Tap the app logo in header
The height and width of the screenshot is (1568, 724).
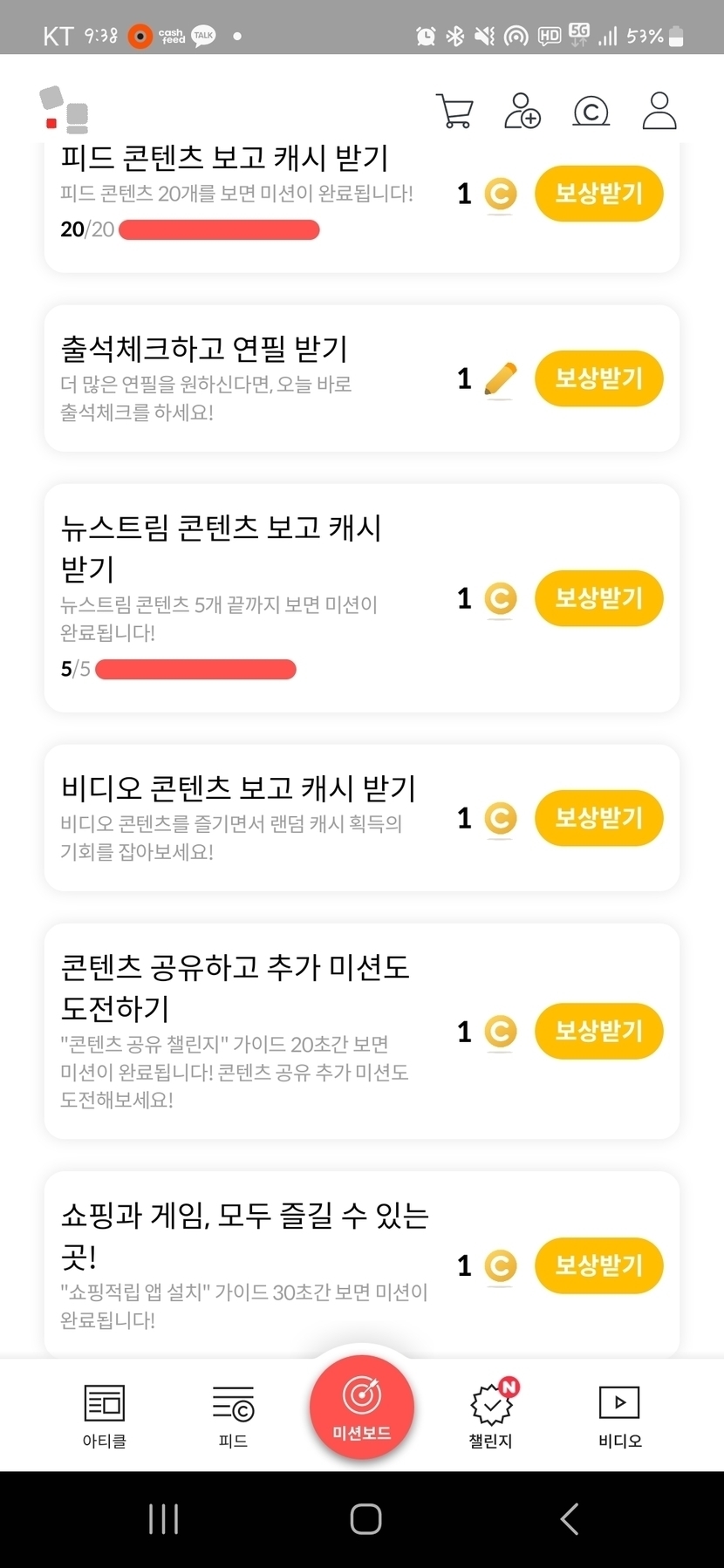coord(65,110)
